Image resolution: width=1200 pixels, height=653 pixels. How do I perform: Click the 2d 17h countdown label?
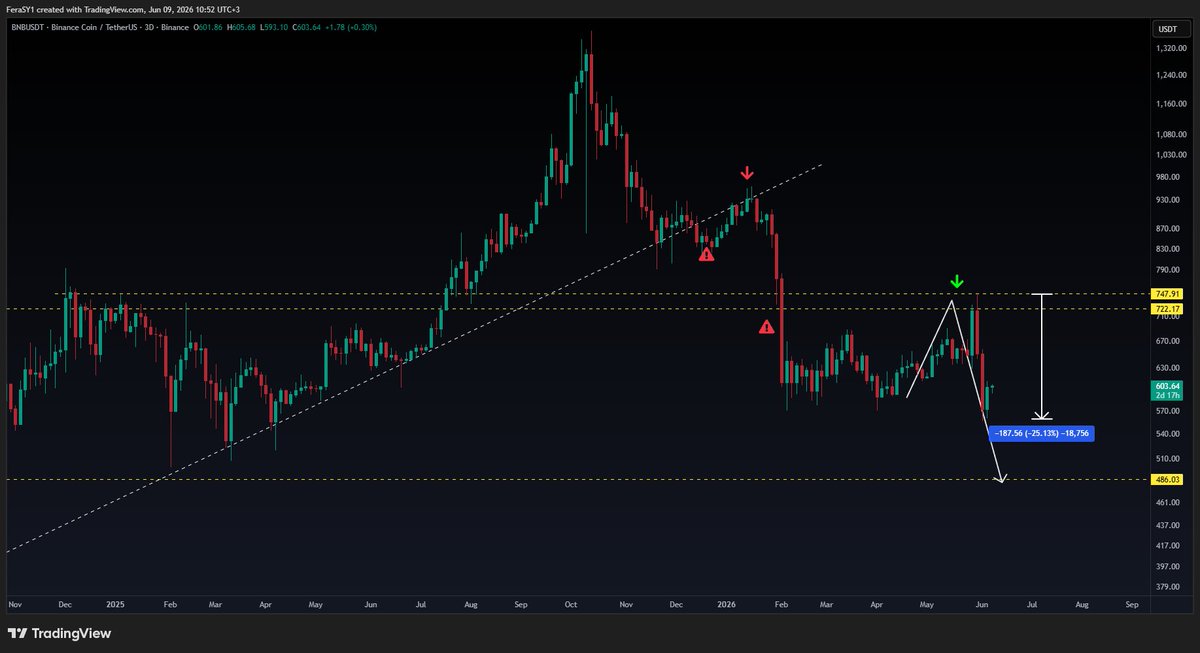pos(1167,396)
